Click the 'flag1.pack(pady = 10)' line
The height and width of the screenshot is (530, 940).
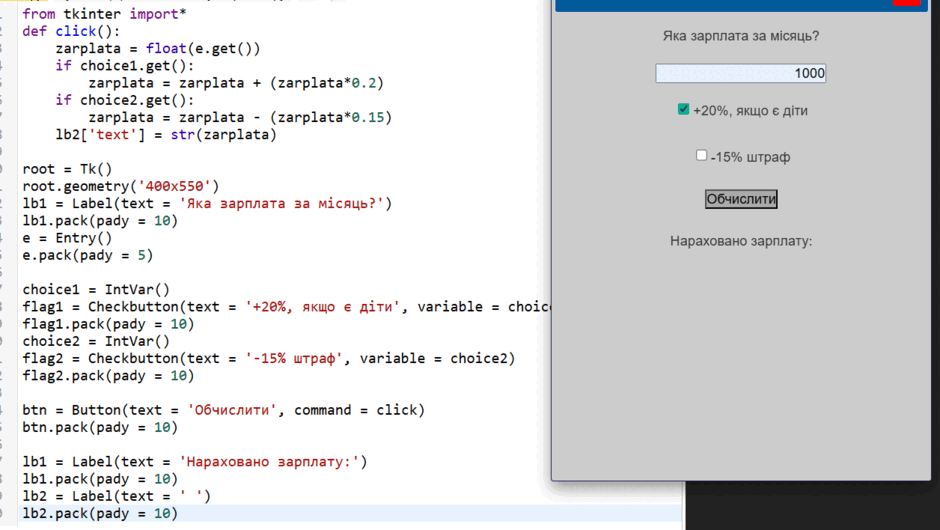(109, 324)
